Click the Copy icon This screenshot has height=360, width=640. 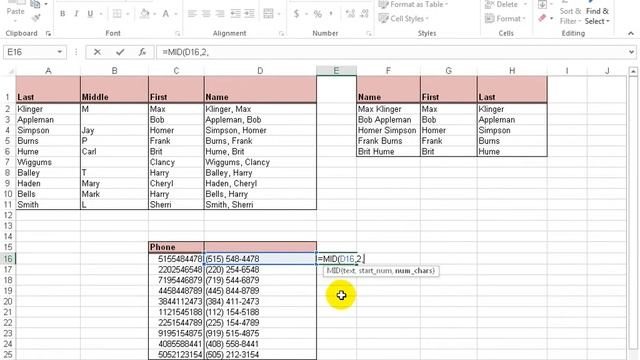36,4
